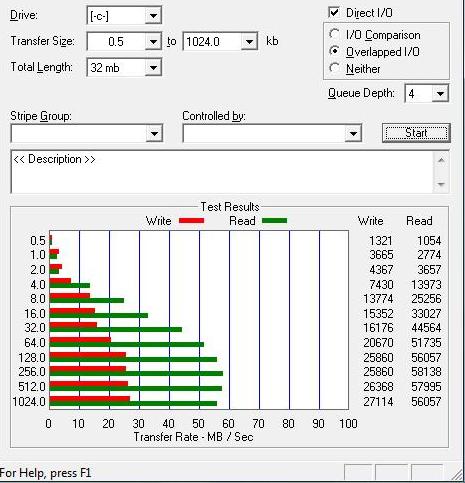Screen dimensions: 465x483
Task: Click the 128.0 transfer size row label
Action: click(x=32, y=358)
